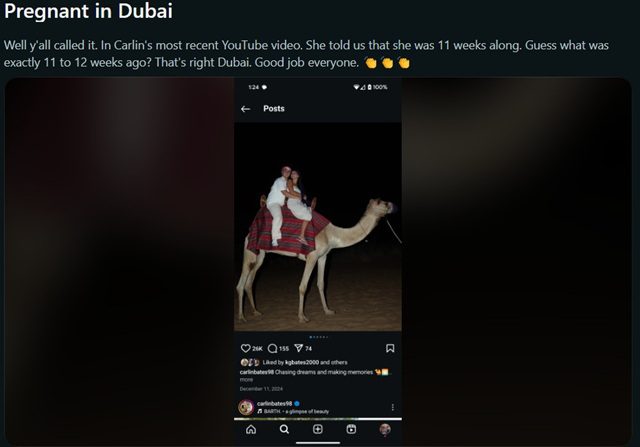The height and width of the screenshot is (447, 640).
Task: Expand the caption by clicking more
Action: click(x=246, y=380)
